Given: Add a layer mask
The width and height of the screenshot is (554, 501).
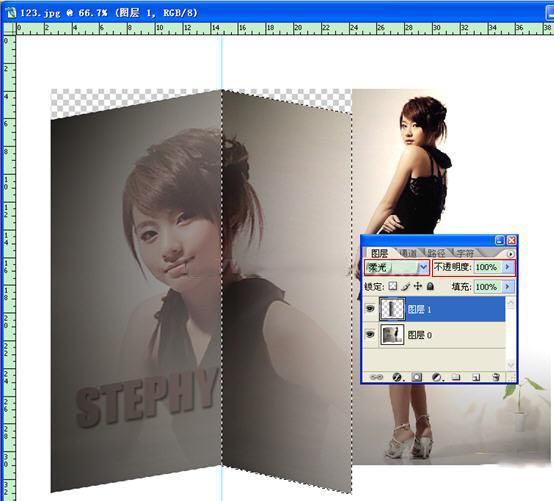Looking at the screenshot, I should (x=417, y=377).
